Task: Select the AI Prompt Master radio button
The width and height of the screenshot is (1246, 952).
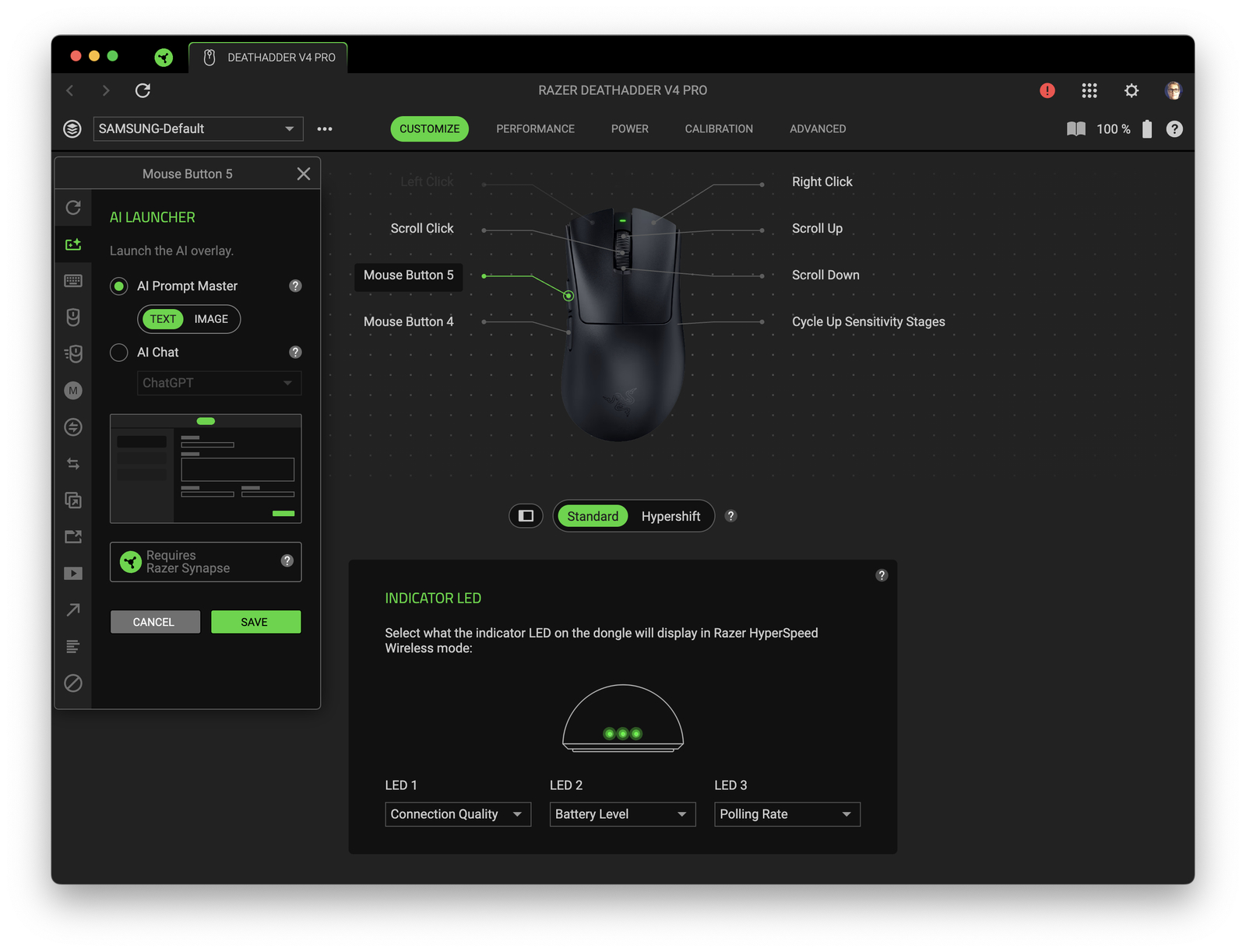Action: [x=119, y=286]
